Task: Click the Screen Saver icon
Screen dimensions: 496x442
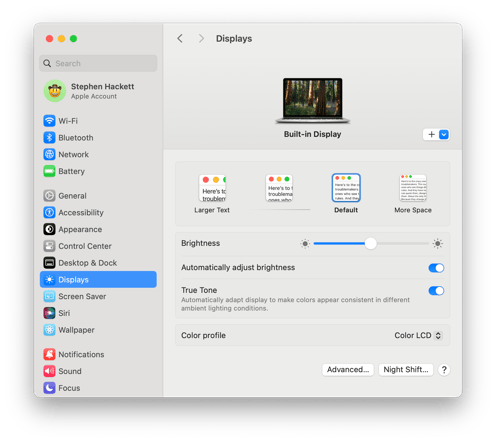Action: (49, 296)
